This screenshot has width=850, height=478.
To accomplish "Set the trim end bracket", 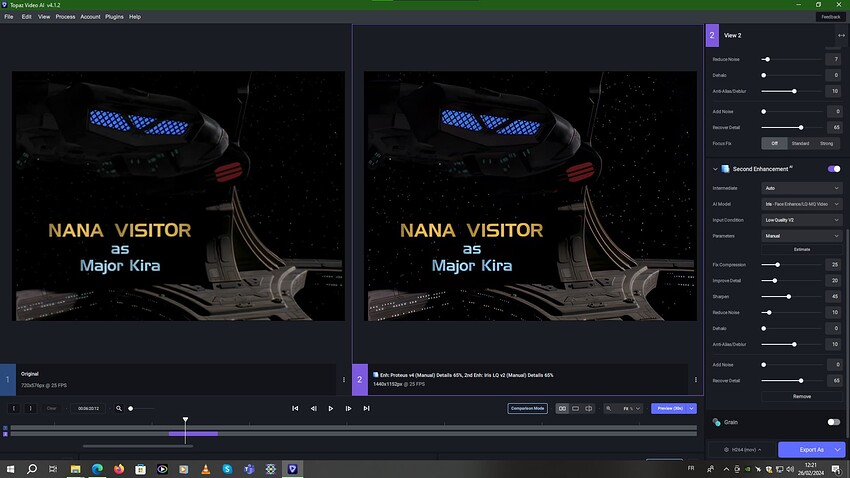I will click(30, 408).
